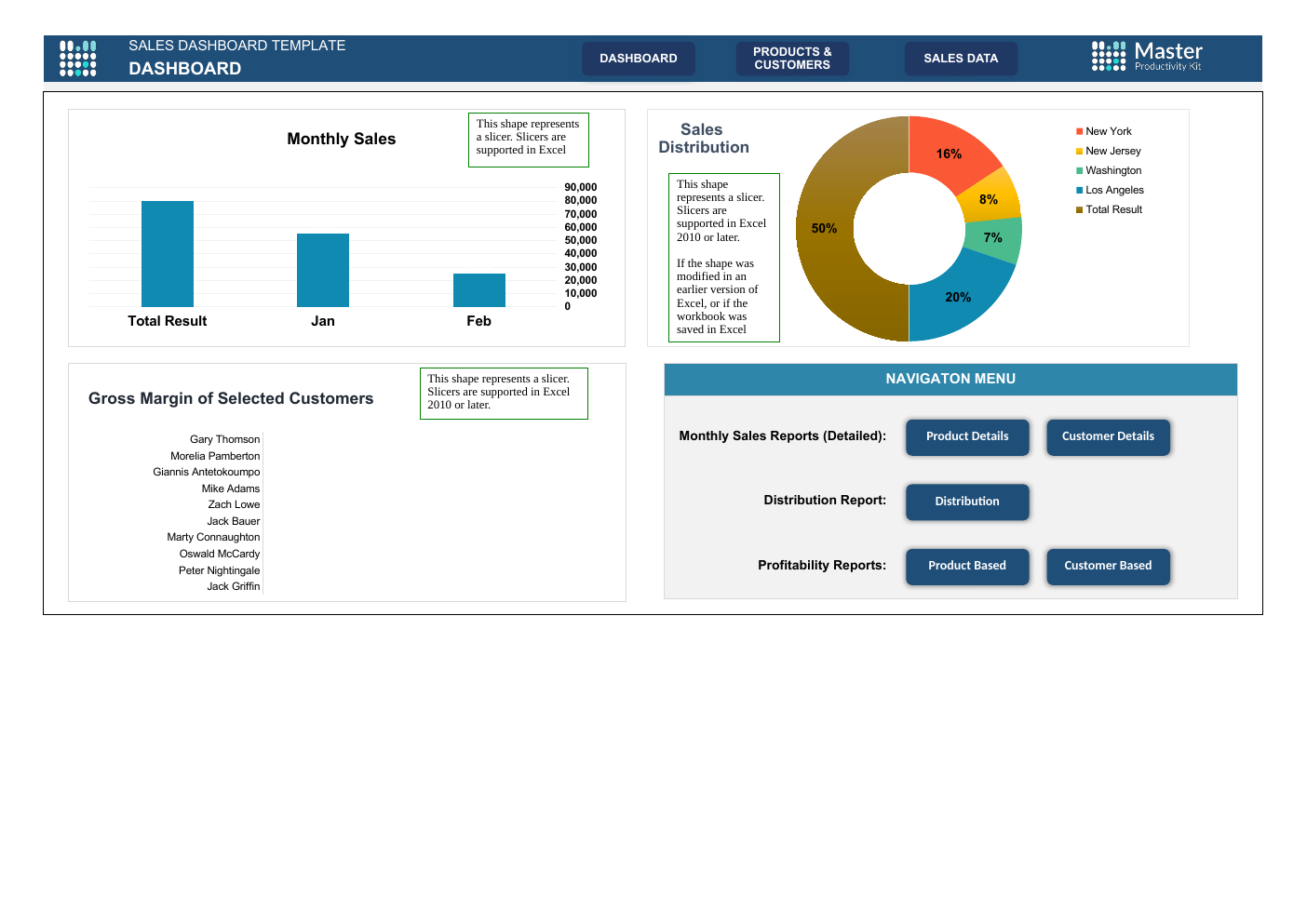The height and width of the screenshot is (924, 1307).
Task: Click the 16% donut slice
Action: tap(949, 153)
